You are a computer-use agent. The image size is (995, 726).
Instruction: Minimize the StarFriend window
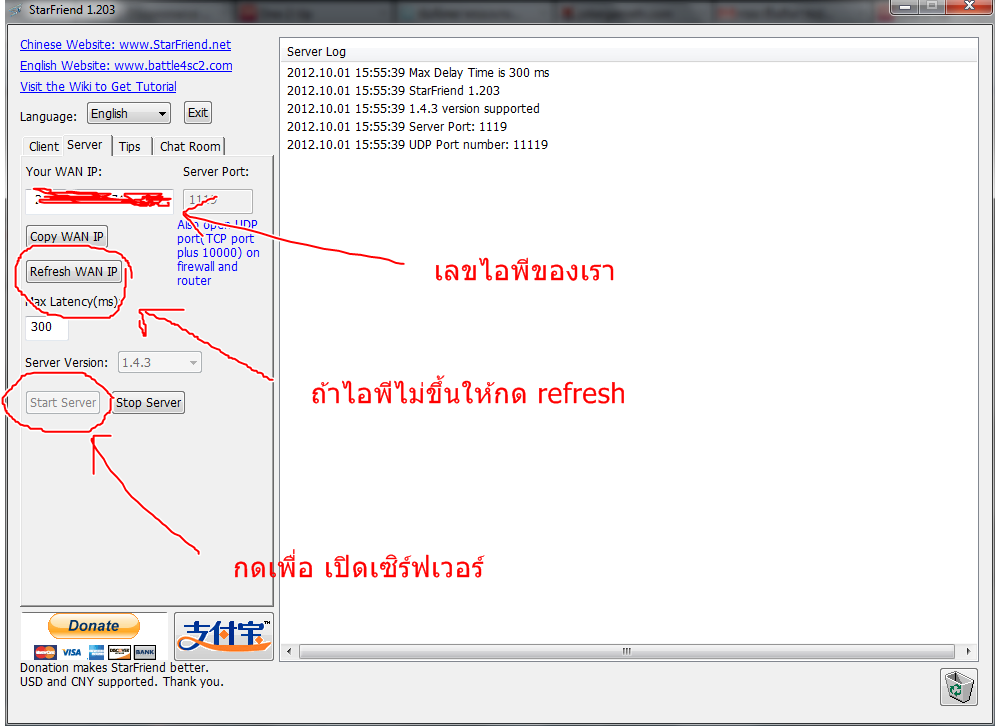905,6
